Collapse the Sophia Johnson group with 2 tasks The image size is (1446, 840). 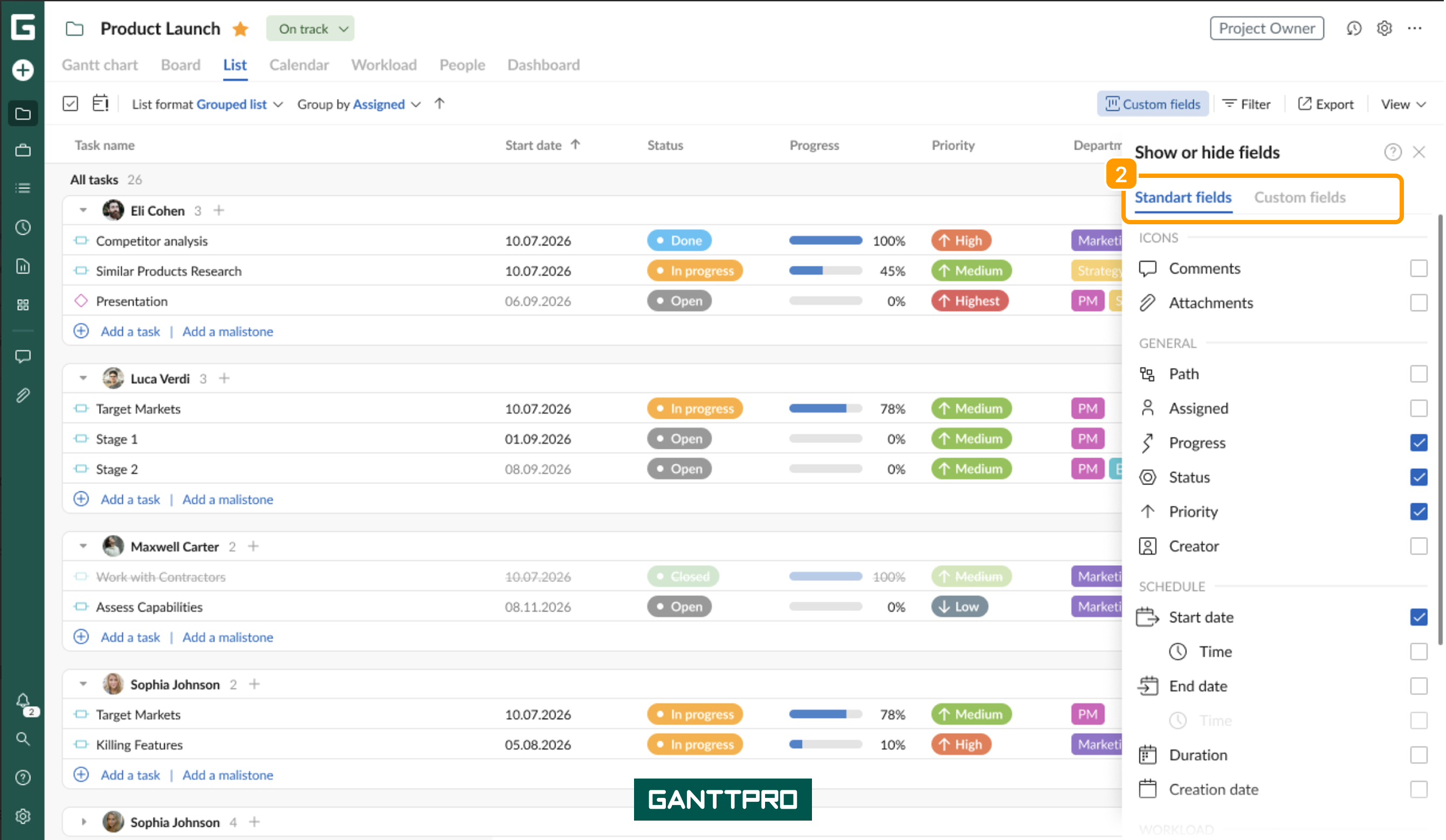(x=83, y=685)
